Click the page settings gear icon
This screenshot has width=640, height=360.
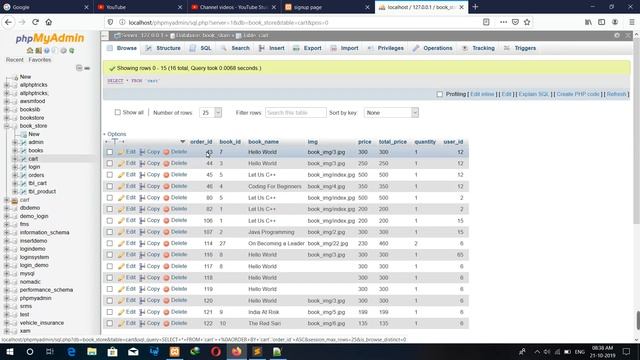(x=617, y=36)
